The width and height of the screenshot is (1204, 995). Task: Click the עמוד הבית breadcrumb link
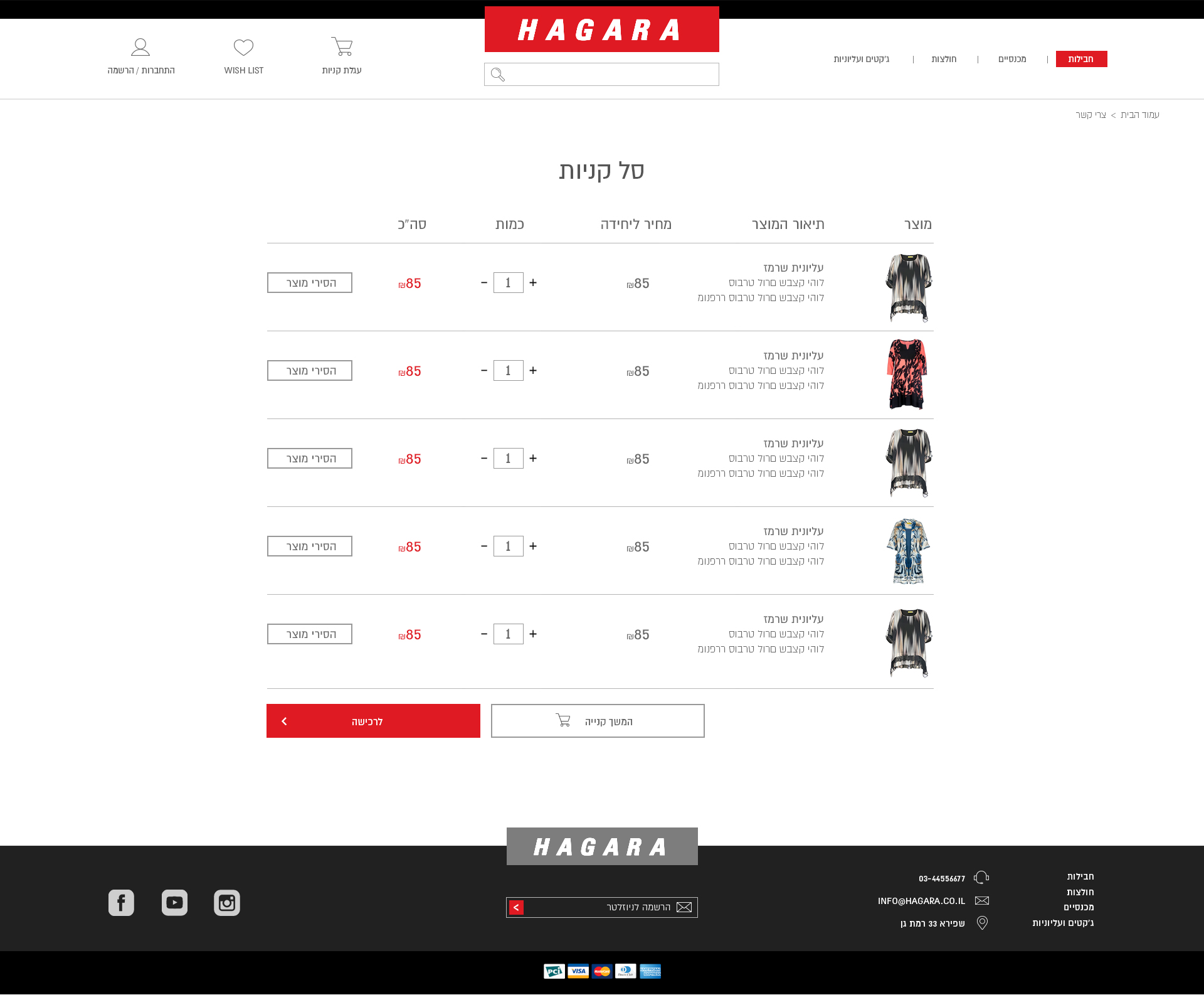pyautogui.click(x=1139, y=115)
